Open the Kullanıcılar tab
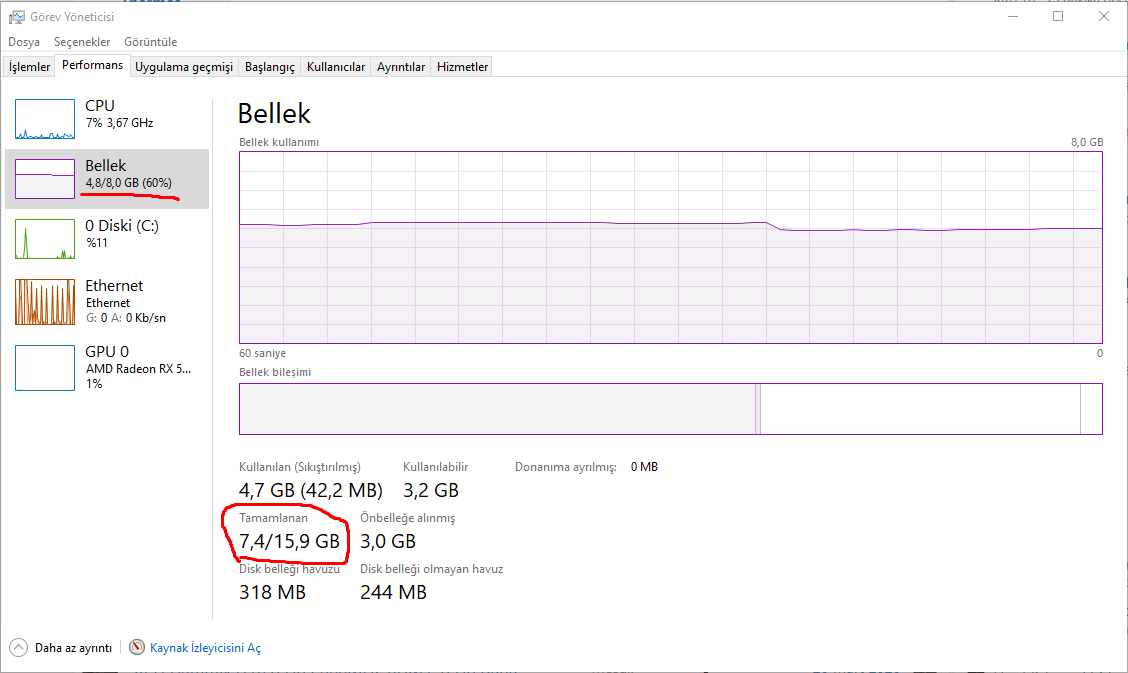 336,67
